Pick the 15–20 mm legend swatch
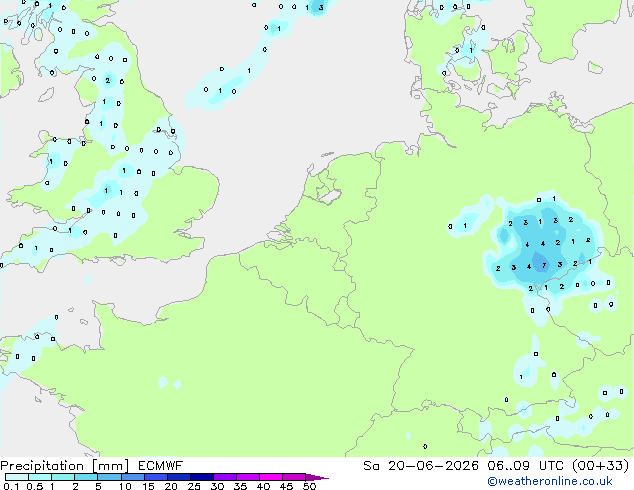Viewport: 634px width, 490px height. click(155, 477)
